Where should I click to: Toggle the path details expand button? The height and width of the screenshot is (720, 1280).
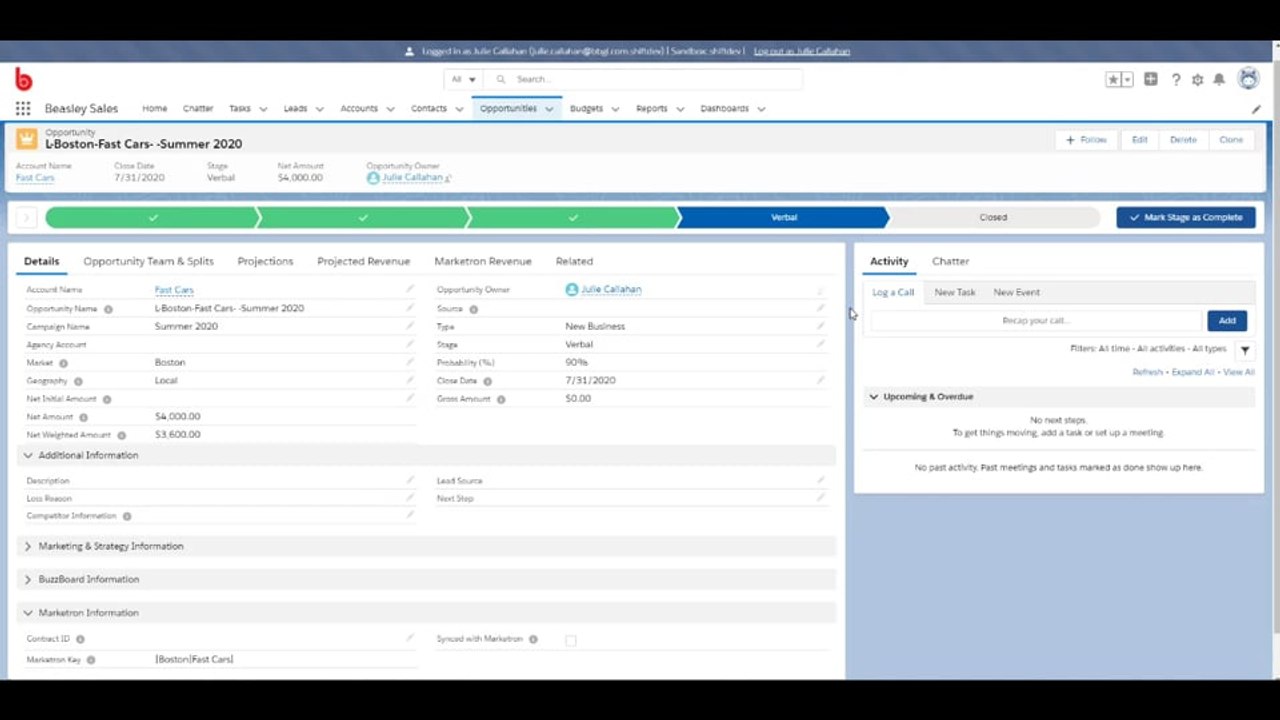coord(27,217)
